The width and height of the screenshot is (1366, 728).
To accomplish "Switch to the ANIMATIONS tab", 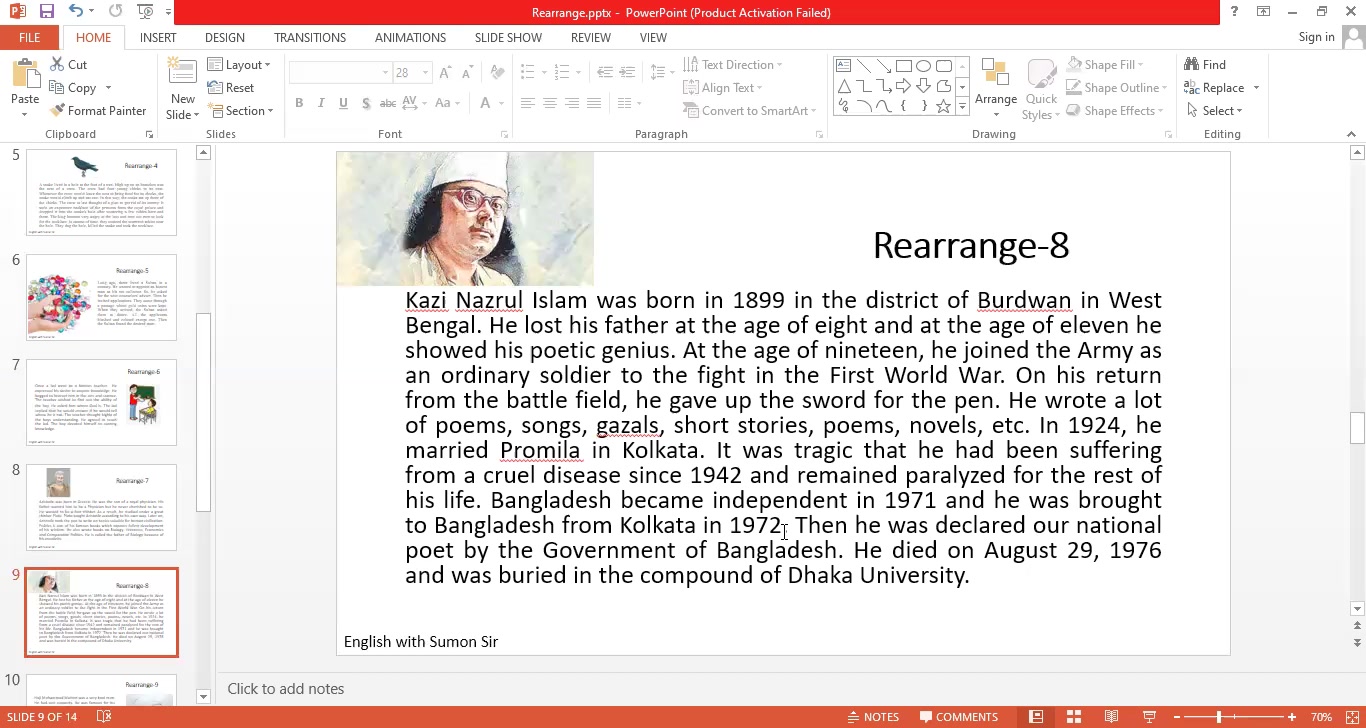I will coord(410,37).
